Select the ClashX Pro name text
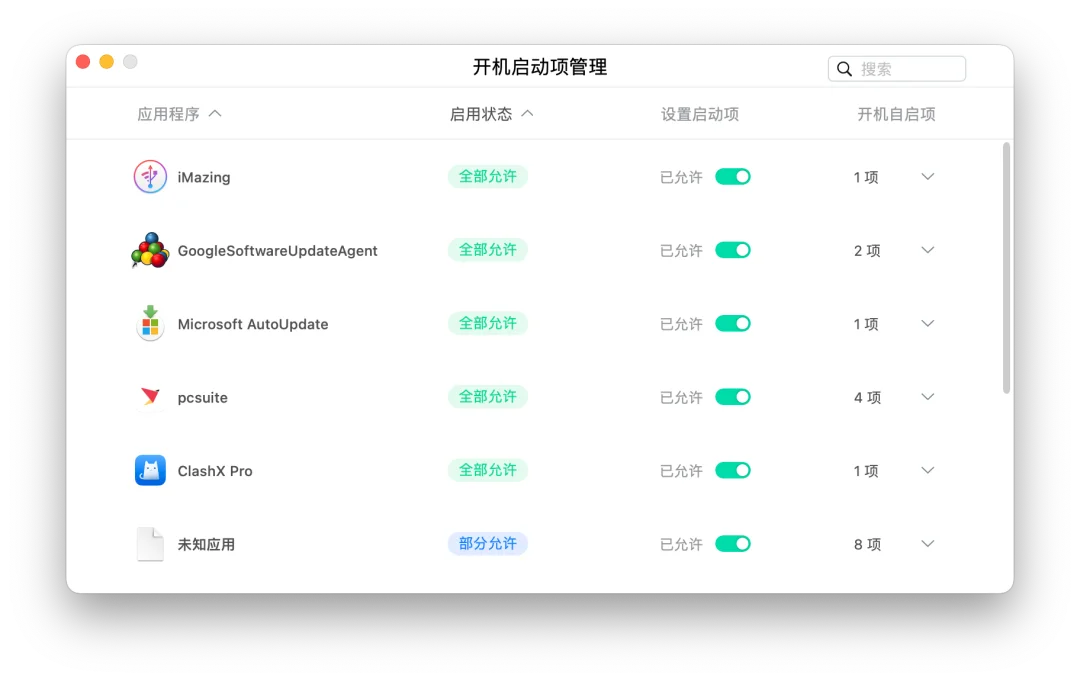The width and height of the screenshot is (1080, 681). (x=215, y=471)
